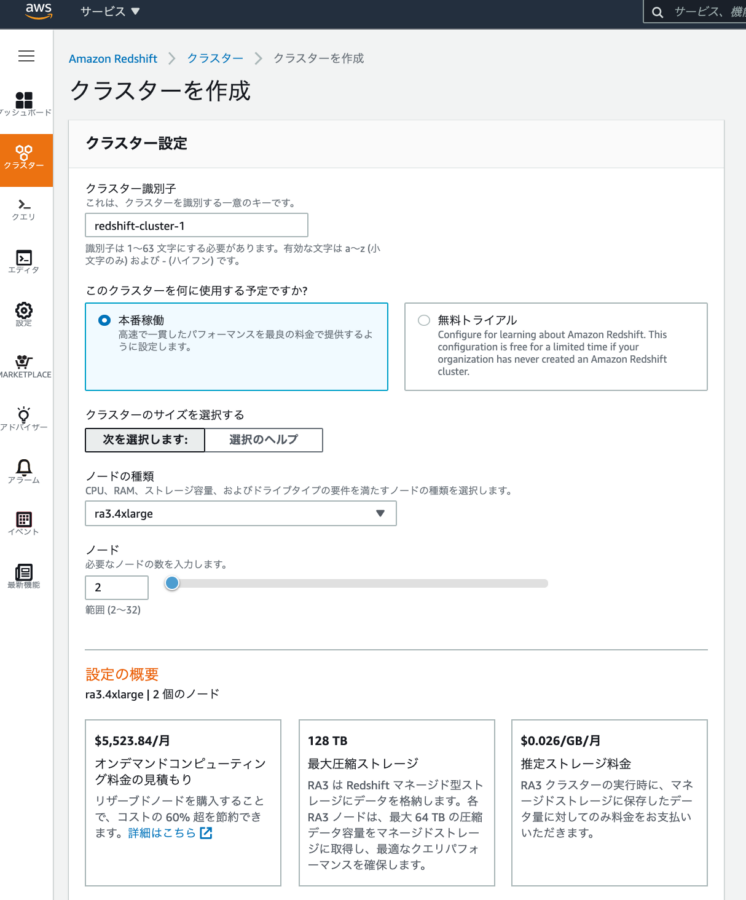Expand the ra3.4xlarge node type dropdown
The height and width of the screenshot is (900, 746).
(240, 514)
